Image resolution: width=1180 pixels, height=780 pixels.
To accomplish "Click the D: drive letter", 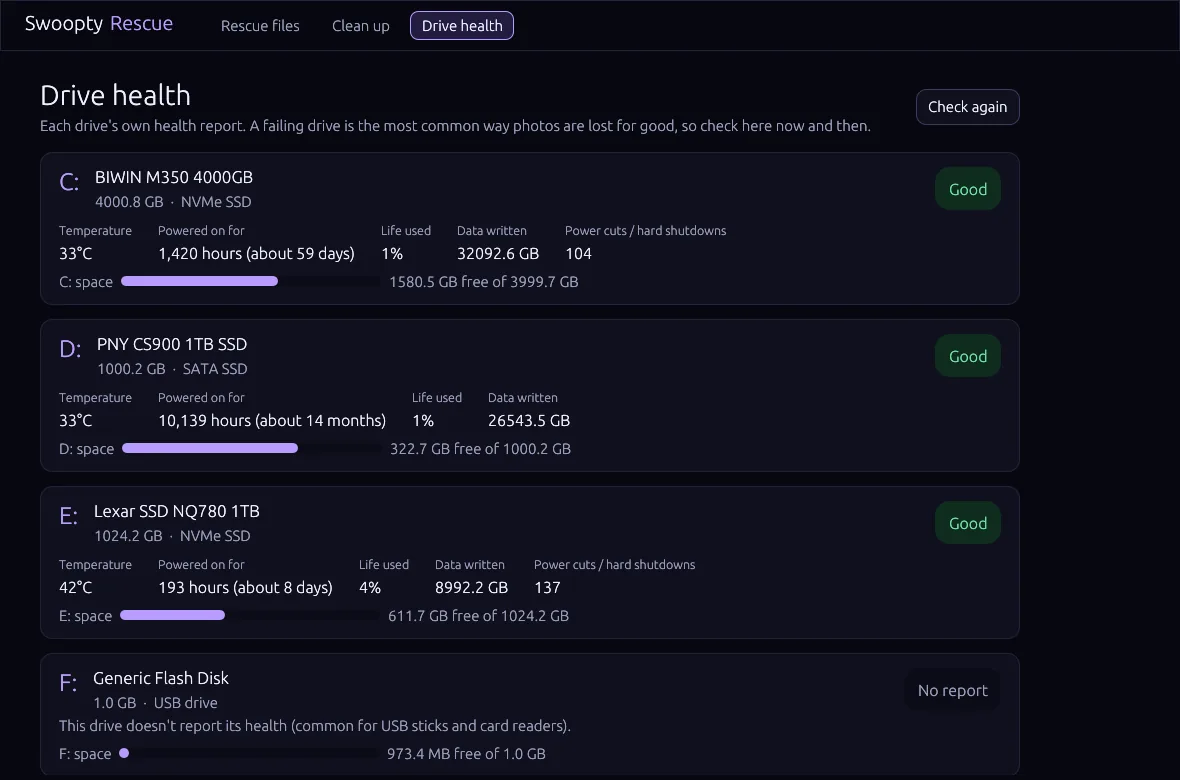I will point(70,349).
